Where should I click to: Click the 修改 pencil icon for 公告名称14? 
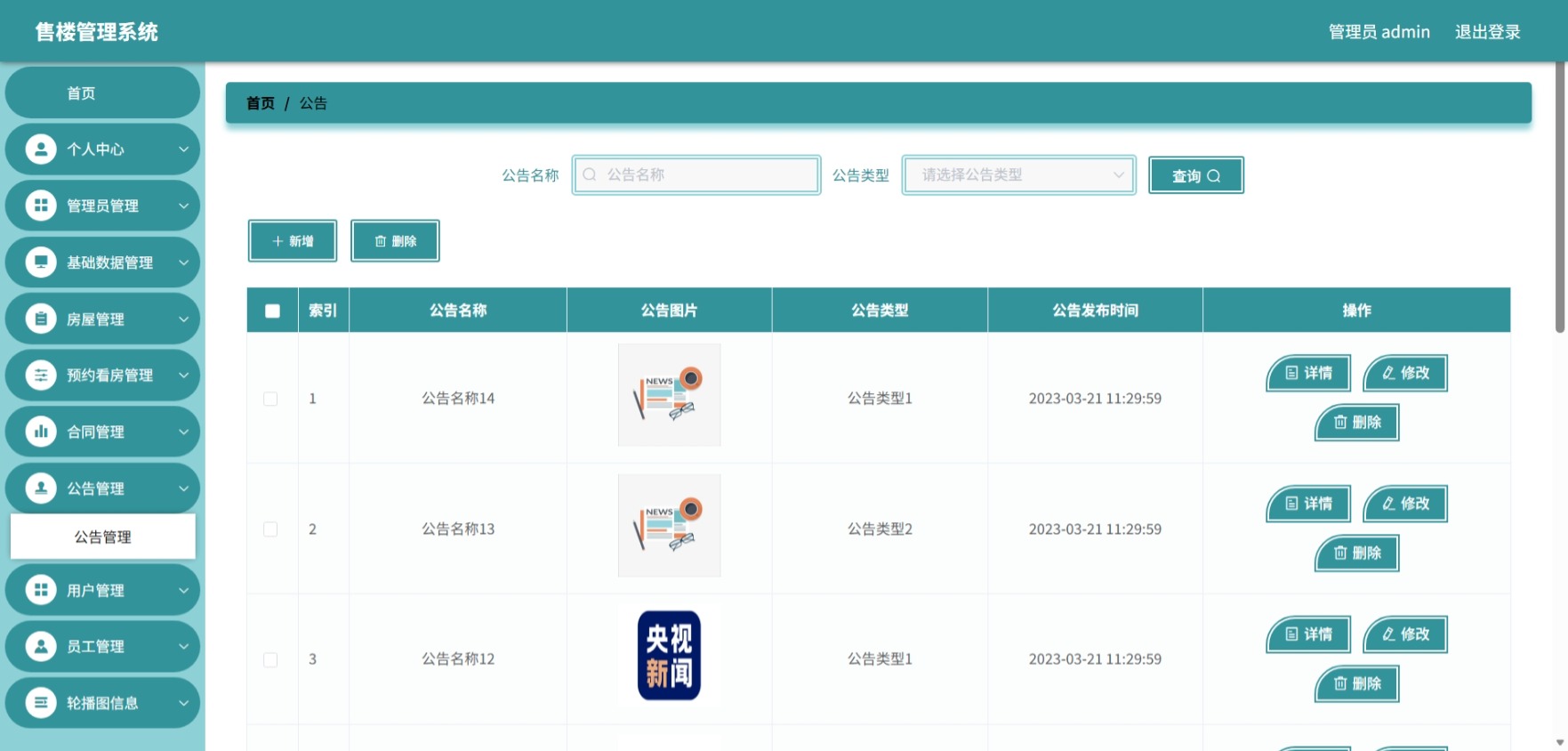point(1389,373)
